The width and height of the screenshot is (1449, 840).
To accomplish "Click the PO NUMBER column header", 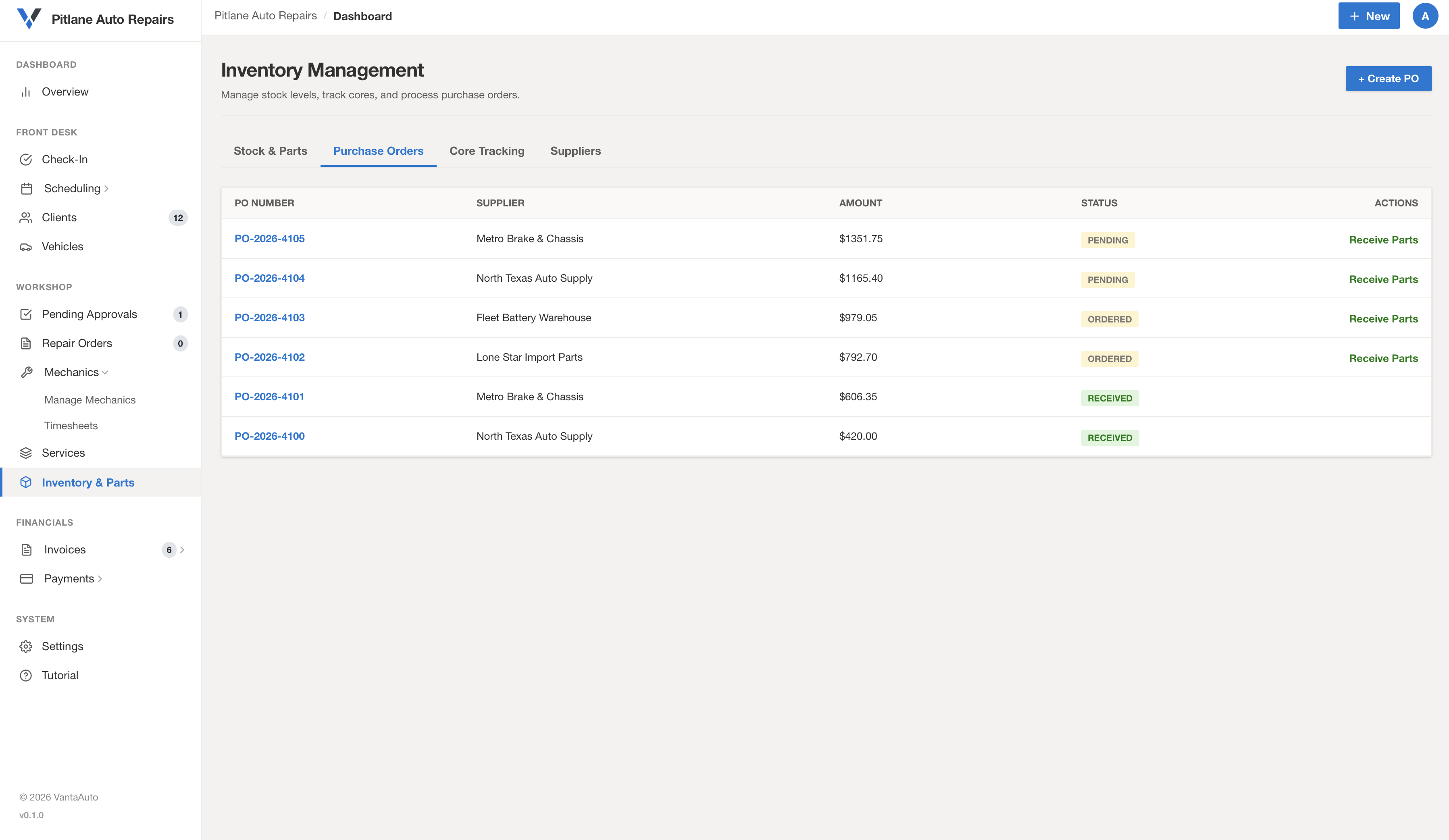I will click(x=264, y=203).
